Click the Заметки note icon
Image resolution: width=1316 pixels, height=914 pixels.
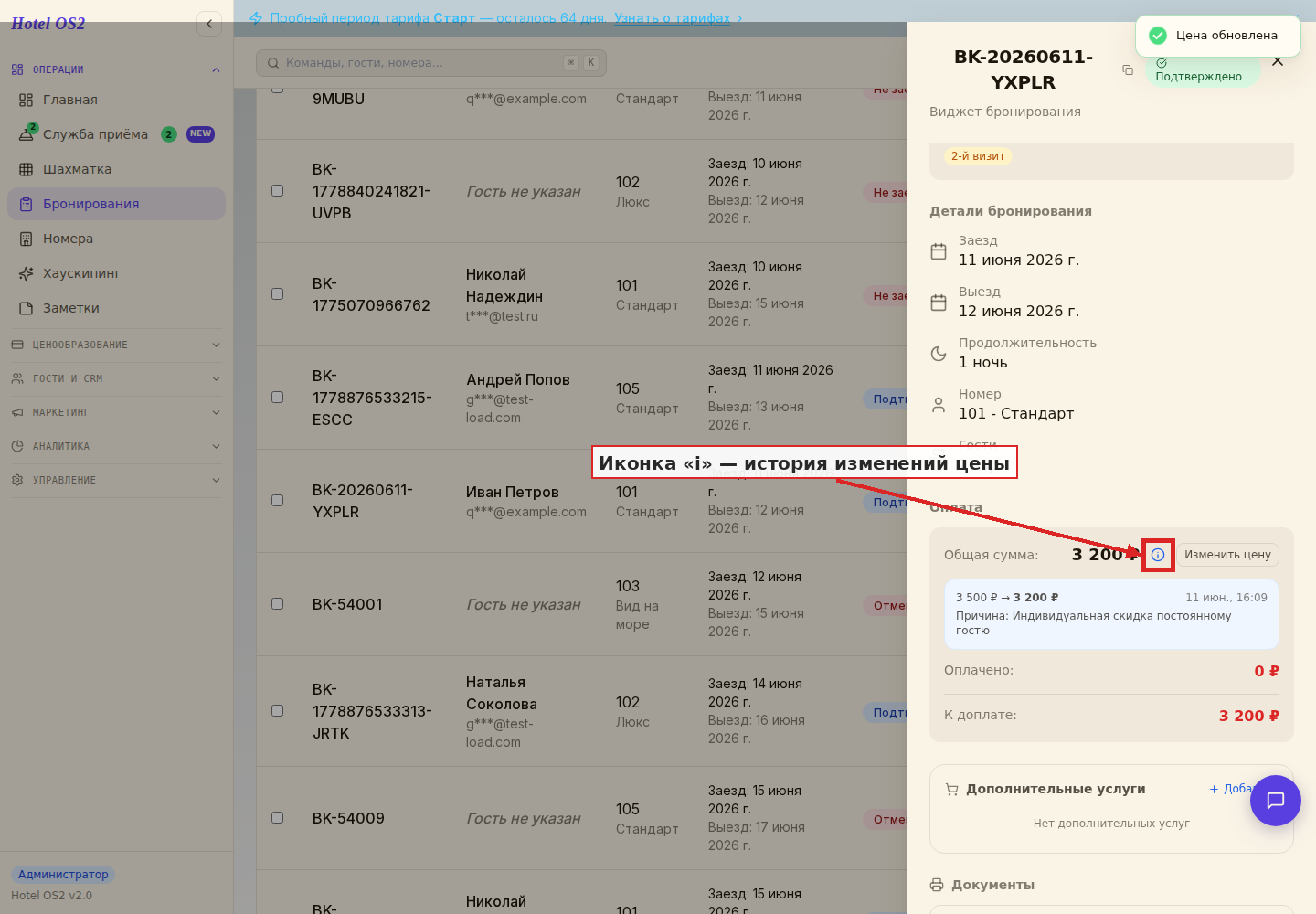click(26, 308)
